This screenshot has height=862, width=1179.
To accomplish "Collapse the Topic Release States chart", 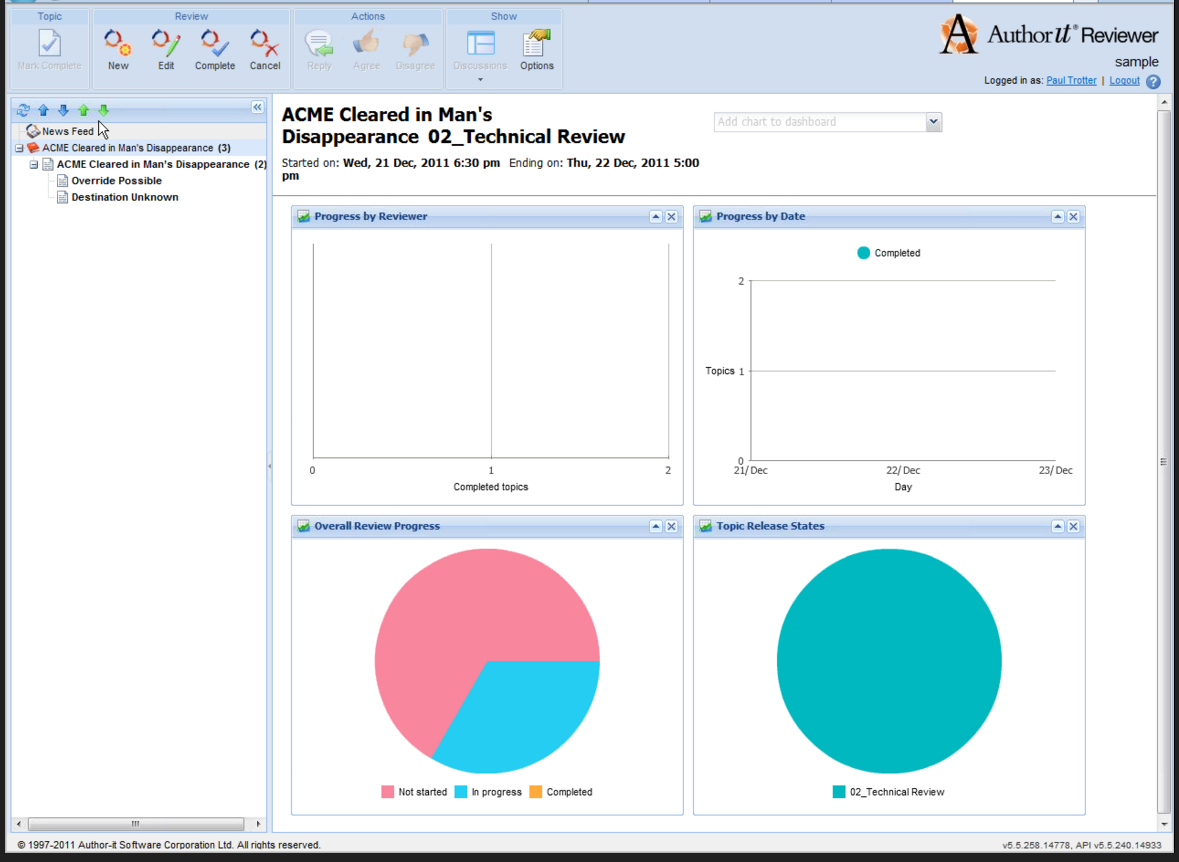I will click(x=1057, y=527).
